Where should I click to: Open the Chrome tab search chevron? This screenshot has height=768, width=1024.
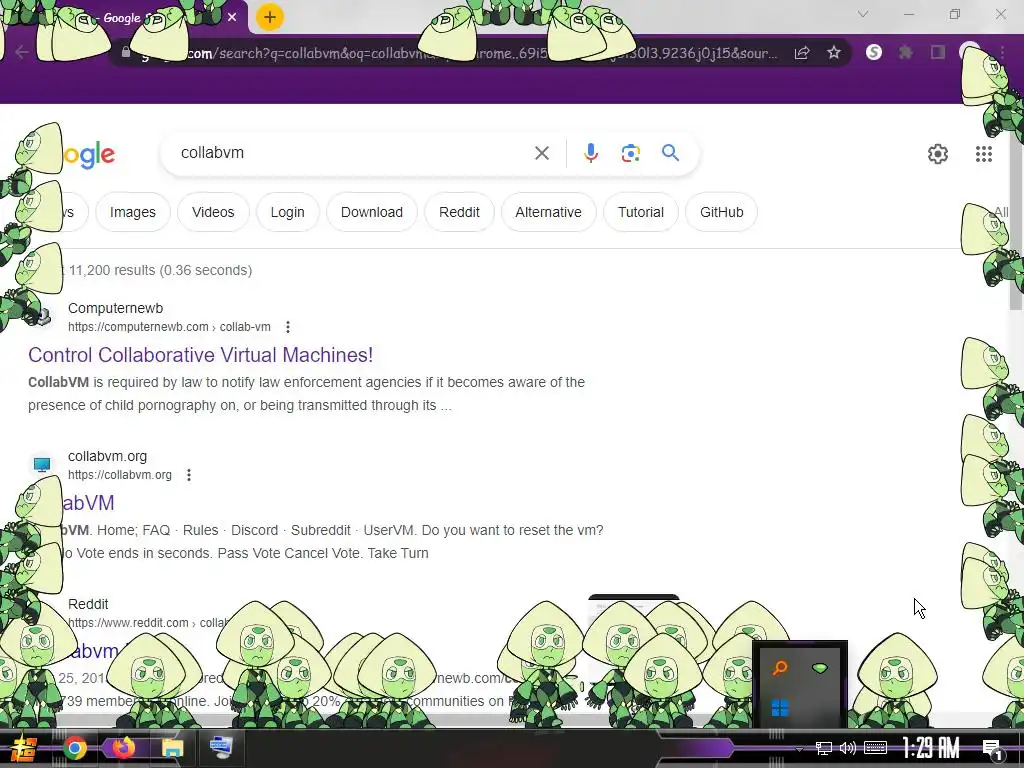pyautogui.click(x=863, y=14)
